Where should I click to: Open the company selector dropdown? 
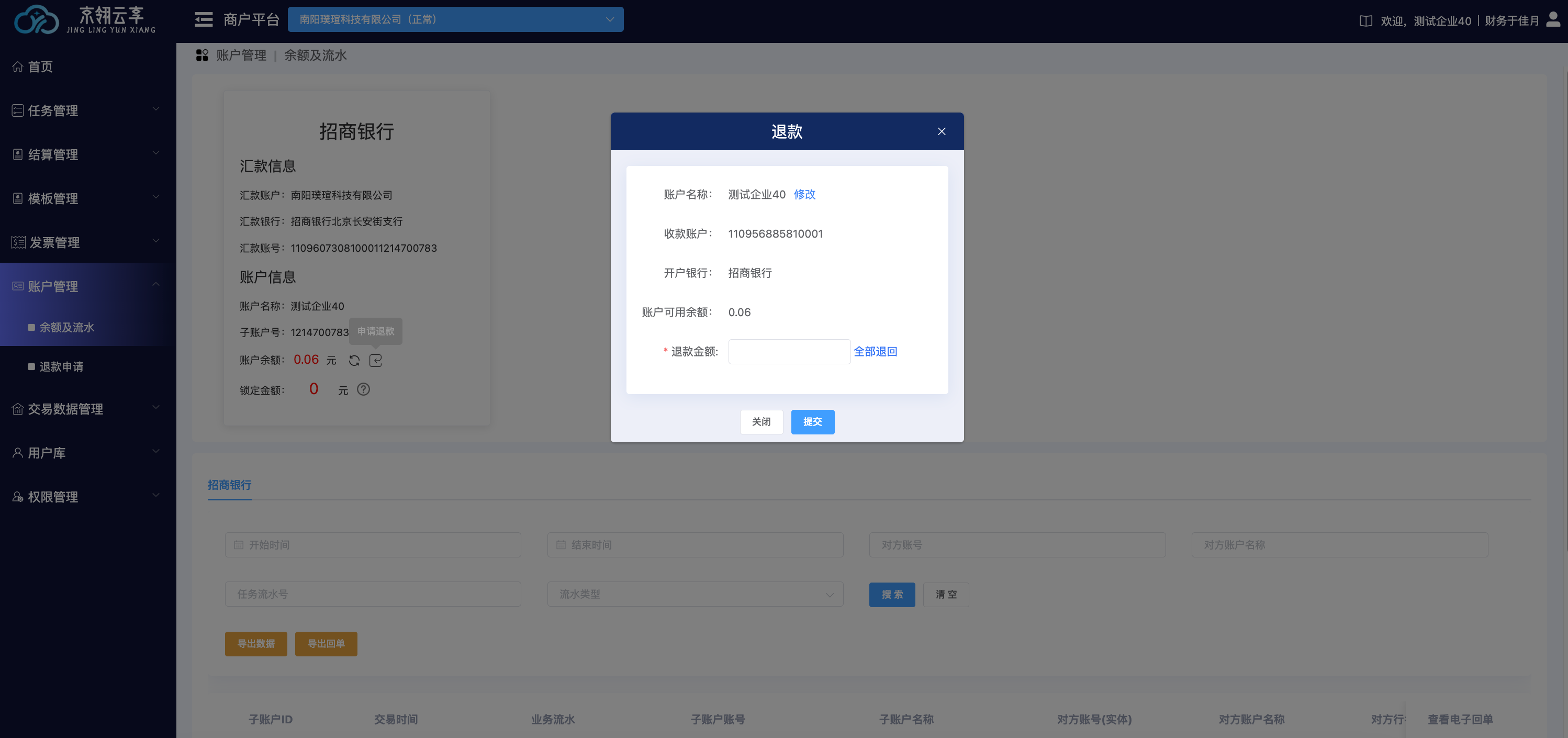(455, 19)
